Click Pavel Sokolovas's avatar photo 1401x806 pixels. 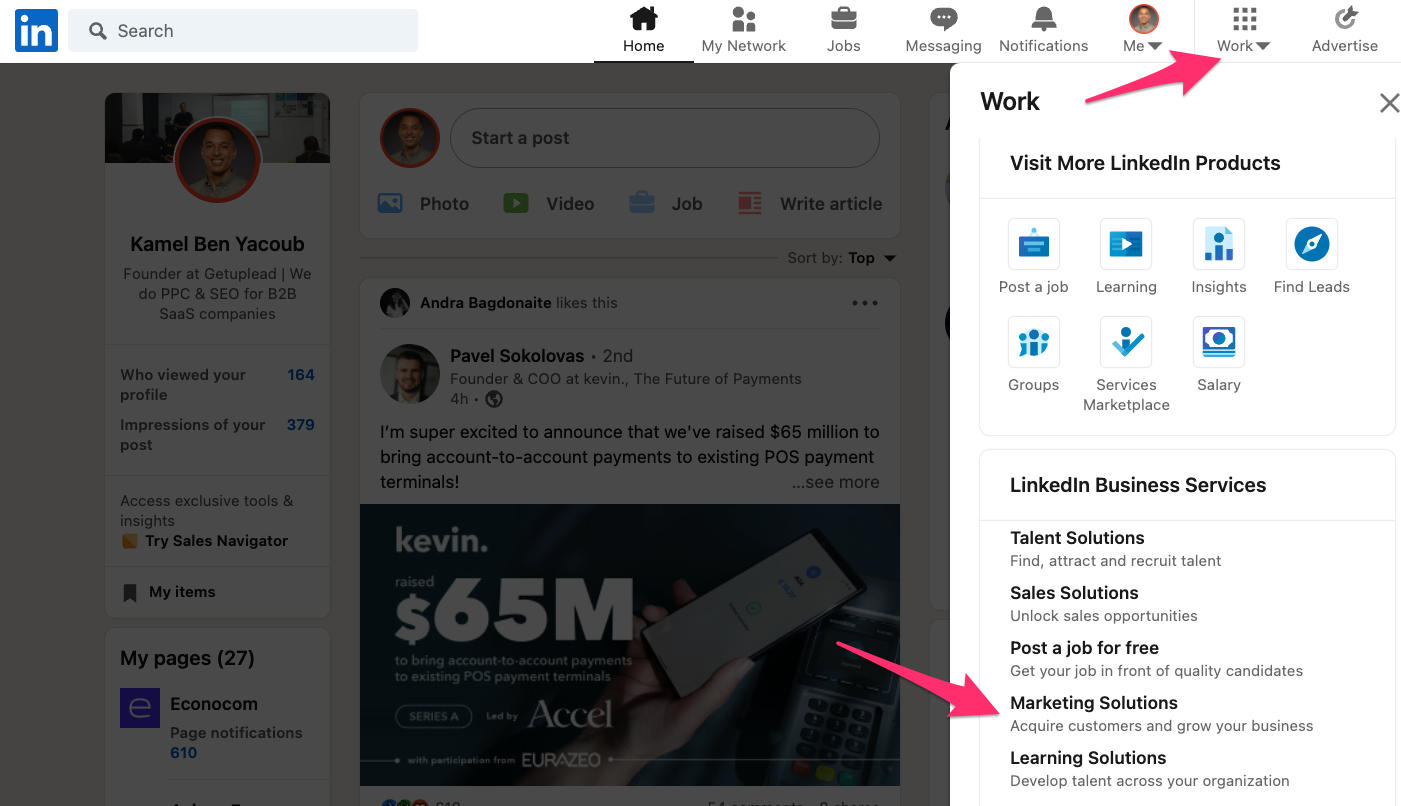tap(410, 374)
